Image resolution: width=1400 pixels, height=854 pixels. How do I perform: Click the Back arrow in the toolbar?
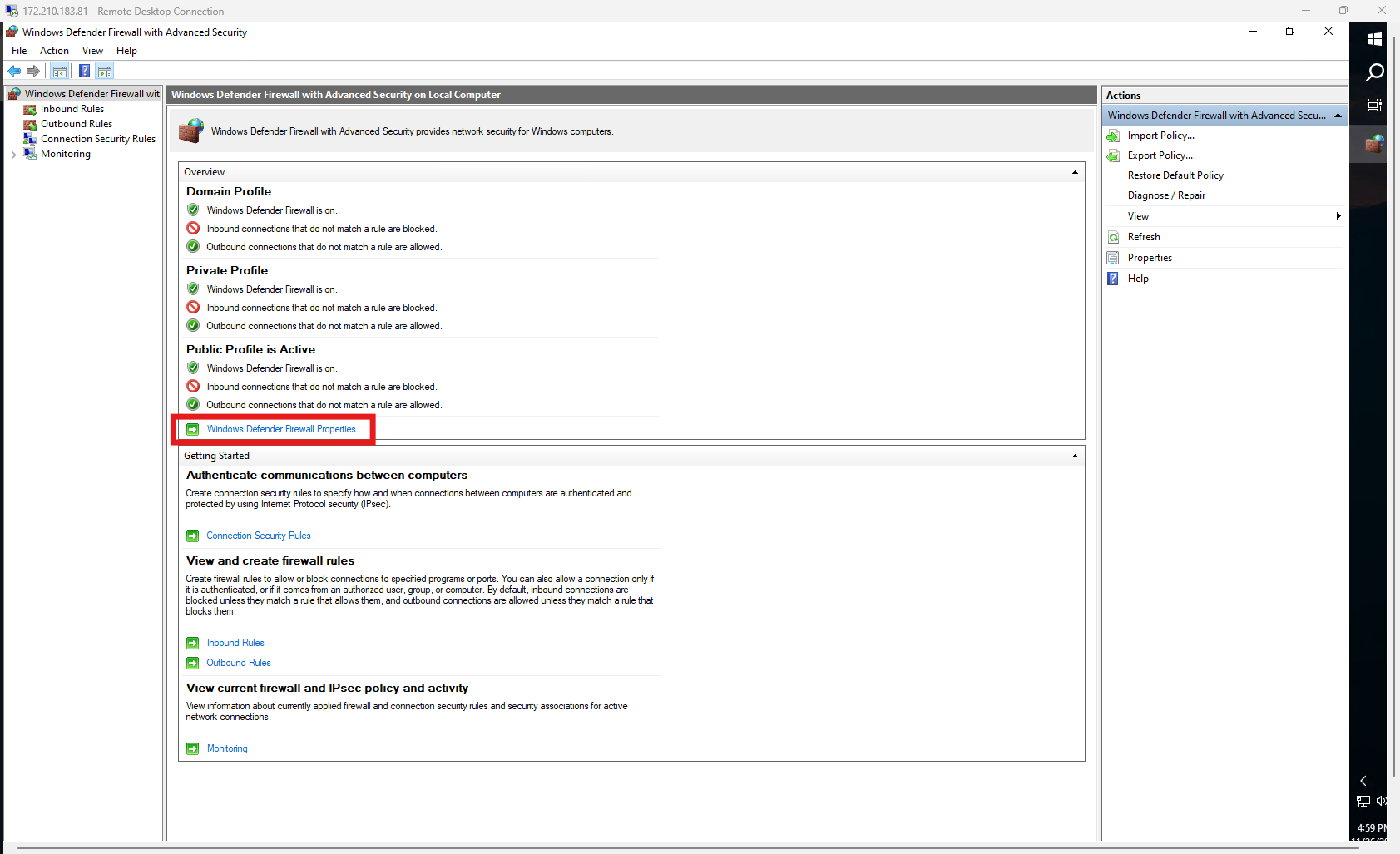[x=14, y=72]
